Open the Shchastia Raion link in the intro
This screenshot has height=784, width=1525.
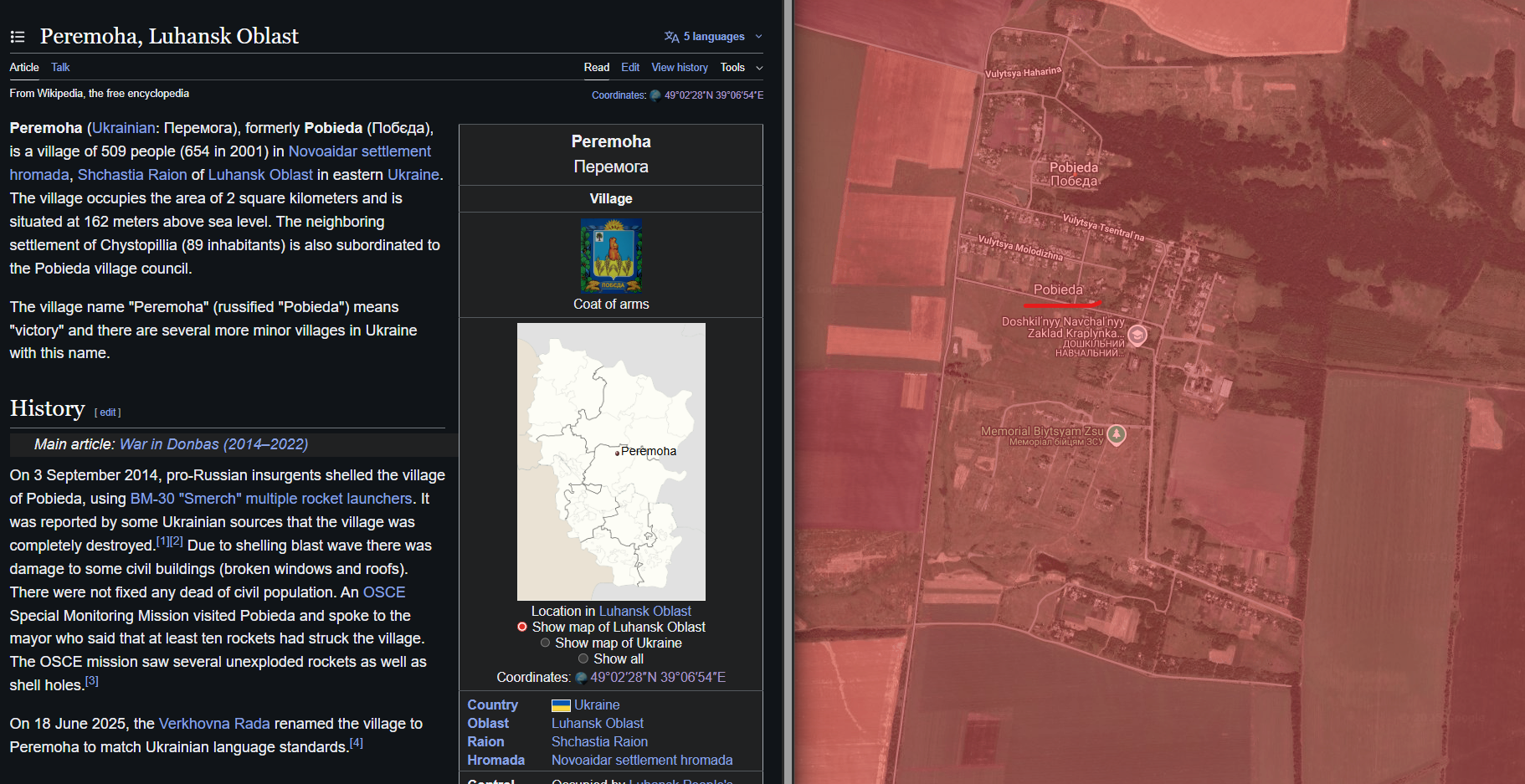click(x=132, y=175)
